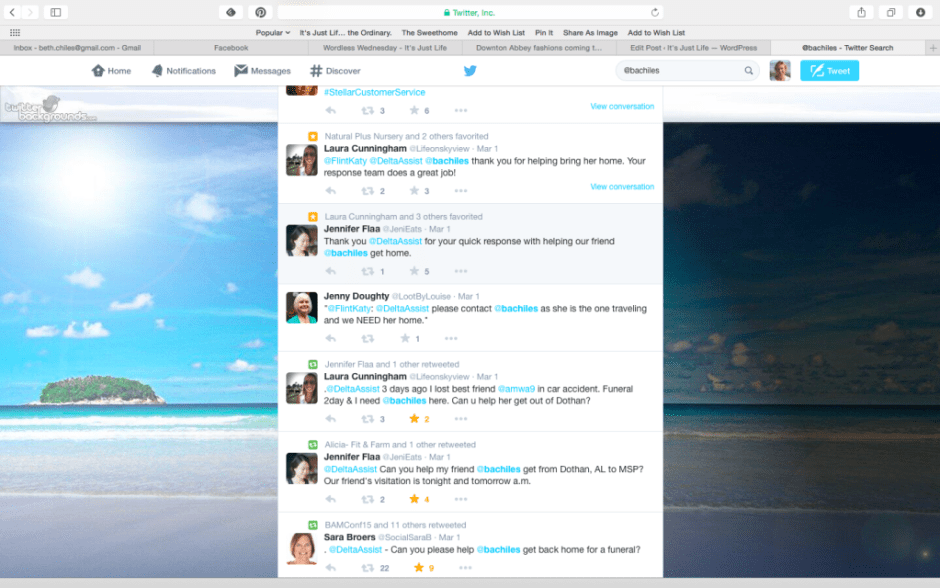The image size is (940, 588).
Task: Retweet Sara Broers' tweet
Action: click(x=367, y=568)
